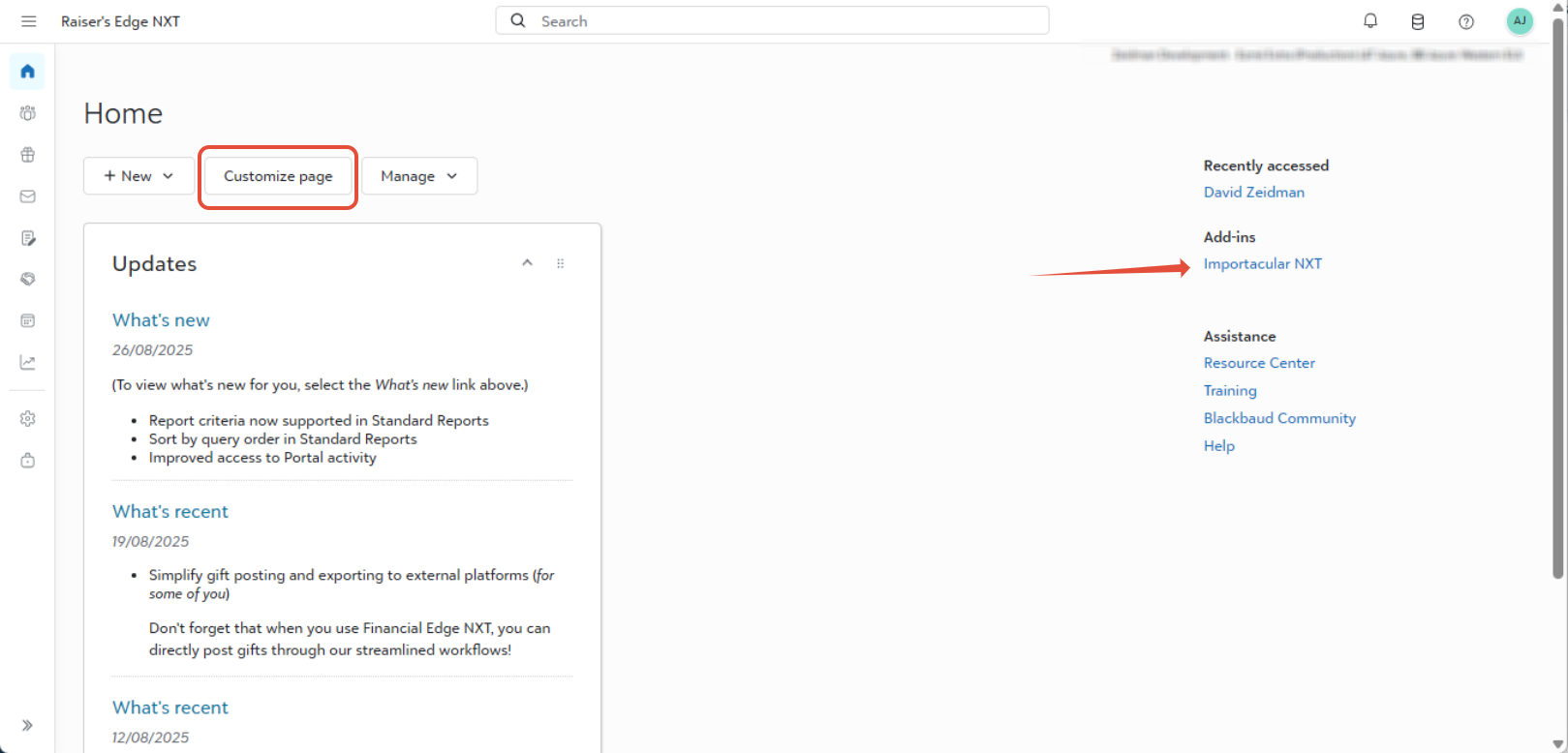Open the handshake sidebar icon
This screenshot has height=753, width=1568.
click(x=27, y=279)
